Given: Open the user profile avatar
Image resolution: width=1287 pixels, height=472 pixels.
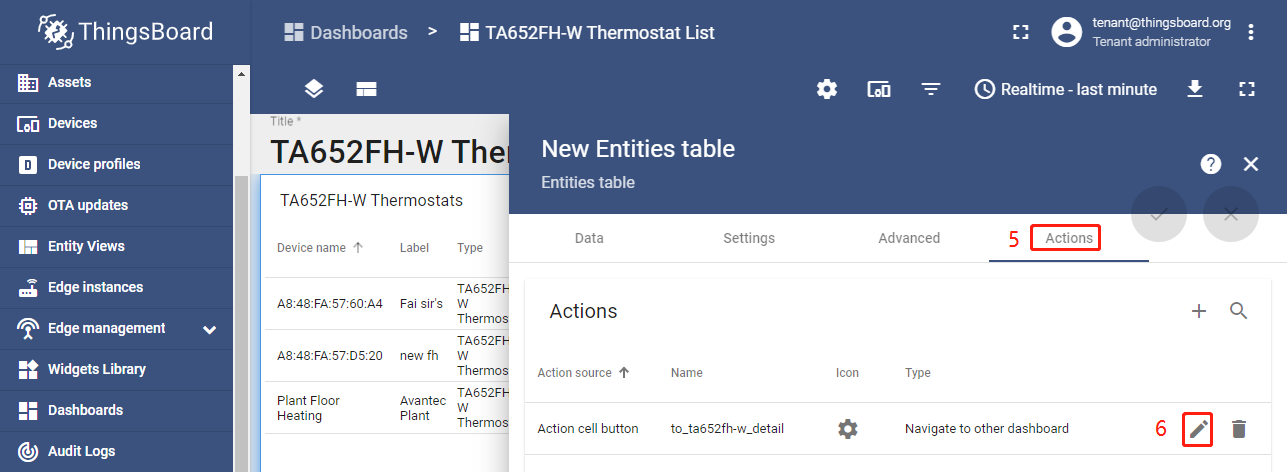Looking at the screenshot, I should (x=1068, y=32).
